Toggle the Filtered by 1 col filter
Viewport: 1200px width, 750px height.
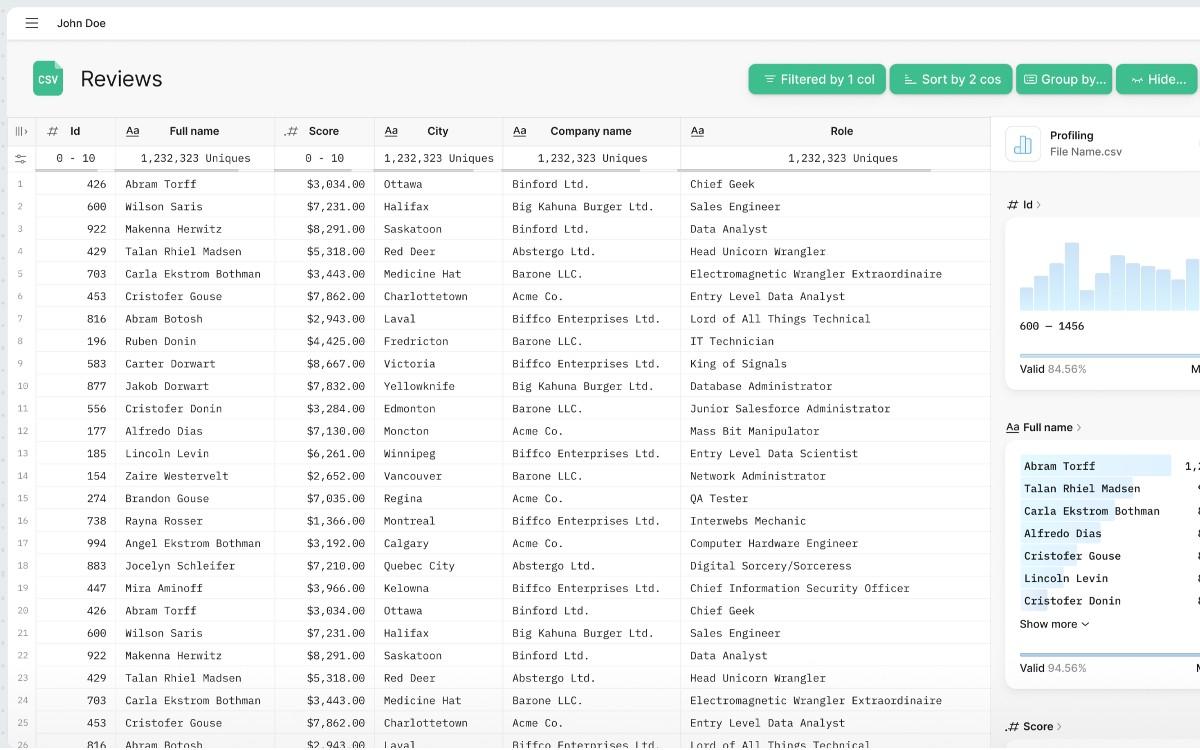tap(817, 79)
